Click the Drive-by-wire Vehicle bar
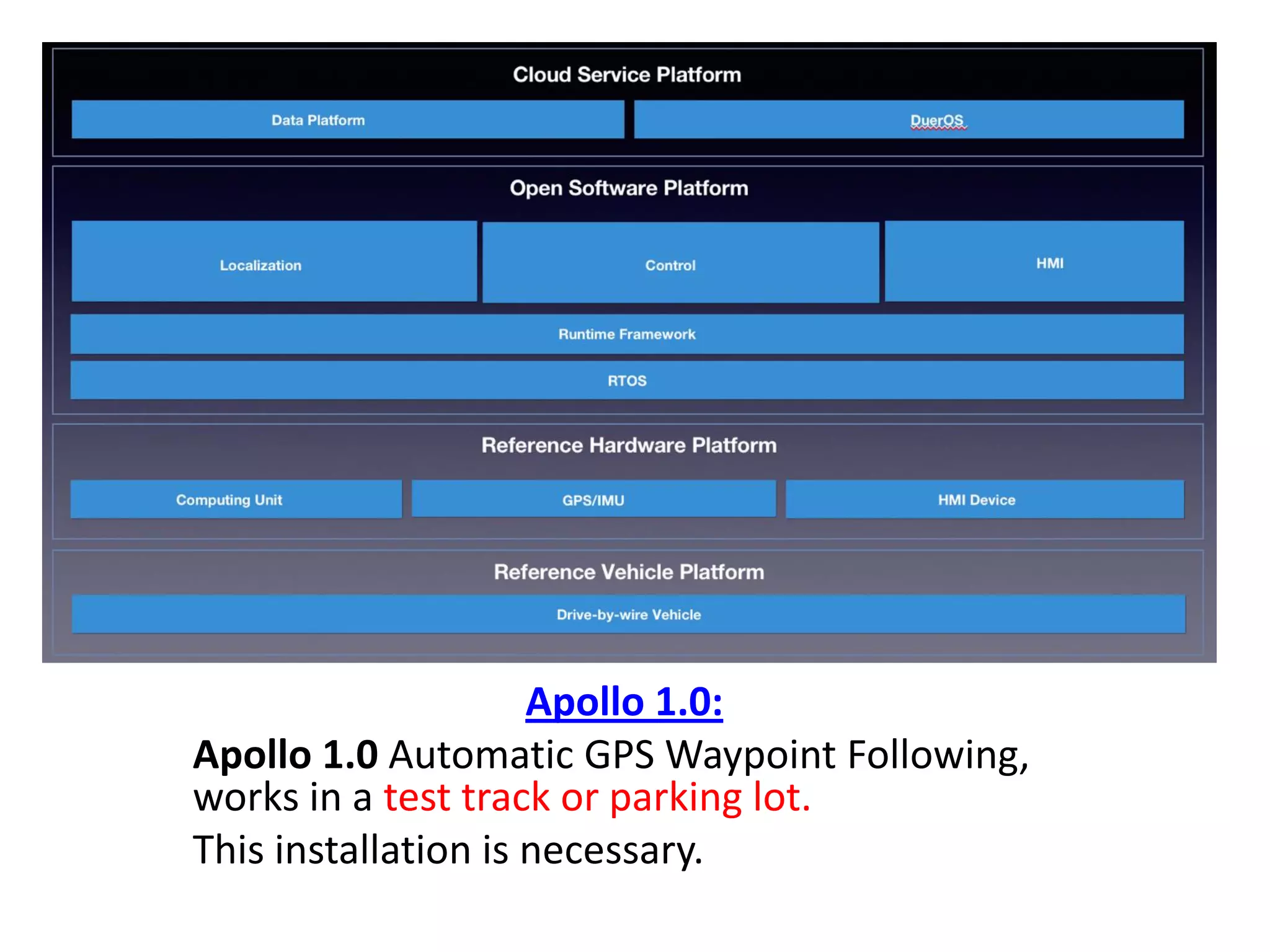This screenshot has width=1270, height=952. coord(628,614)
